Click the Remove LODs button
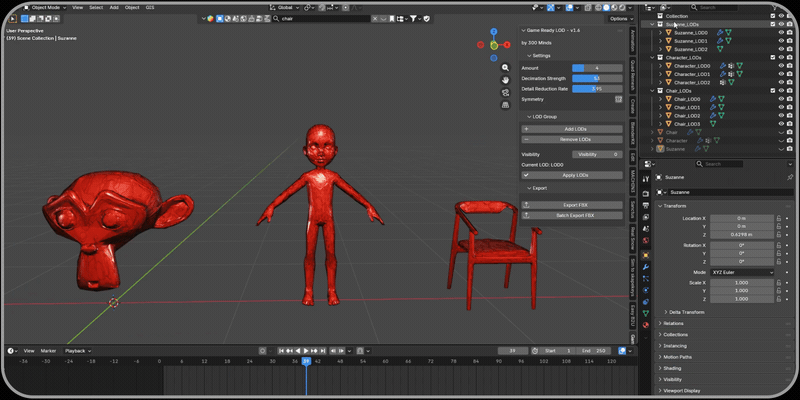This screenshot has height=400, width=800. point(572,139)
